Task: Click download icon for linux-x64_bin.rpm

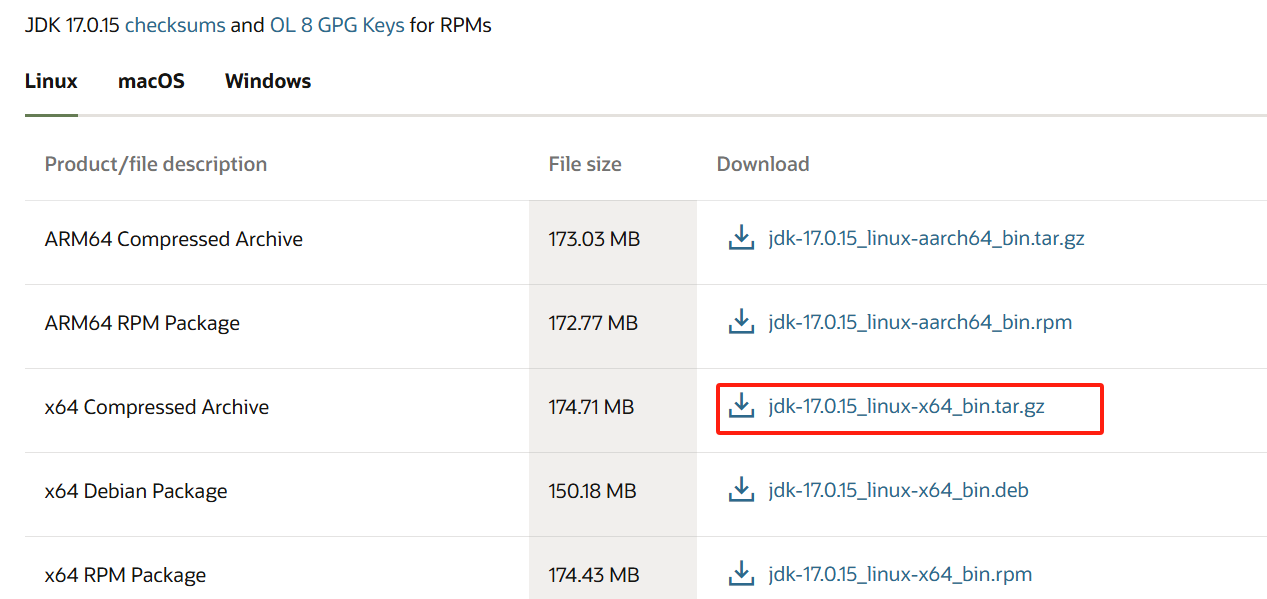Action: (x=741, y=574)
